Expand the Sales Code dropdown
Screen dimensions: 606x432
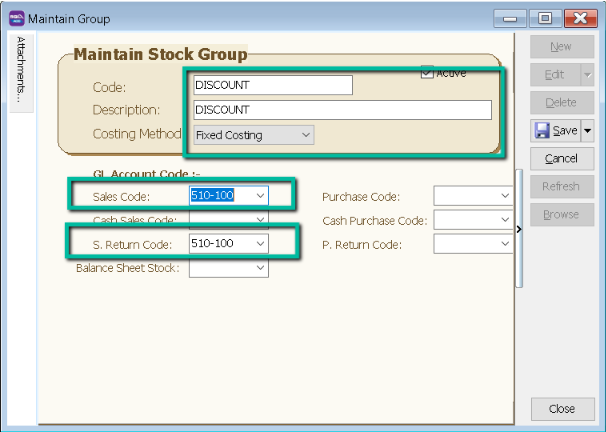[261, 196]
